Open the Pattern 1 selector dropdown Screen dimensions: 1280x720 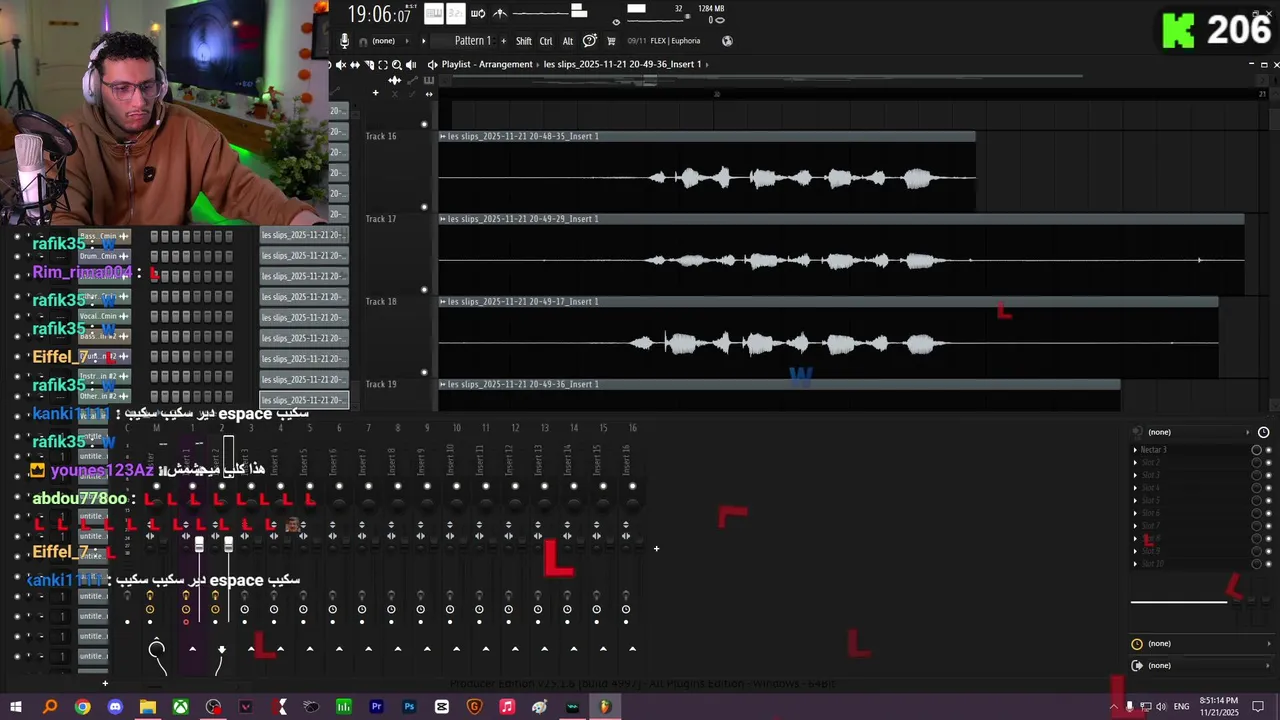472,41
